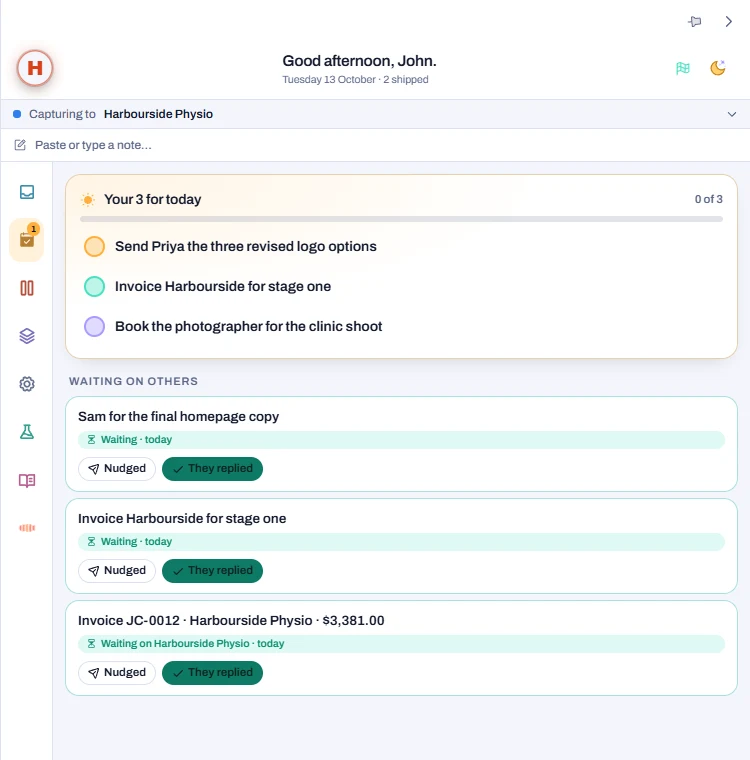Open the inbox from the sidebar
The width and height of the screenshot is (750, 760).
point(27,192)
